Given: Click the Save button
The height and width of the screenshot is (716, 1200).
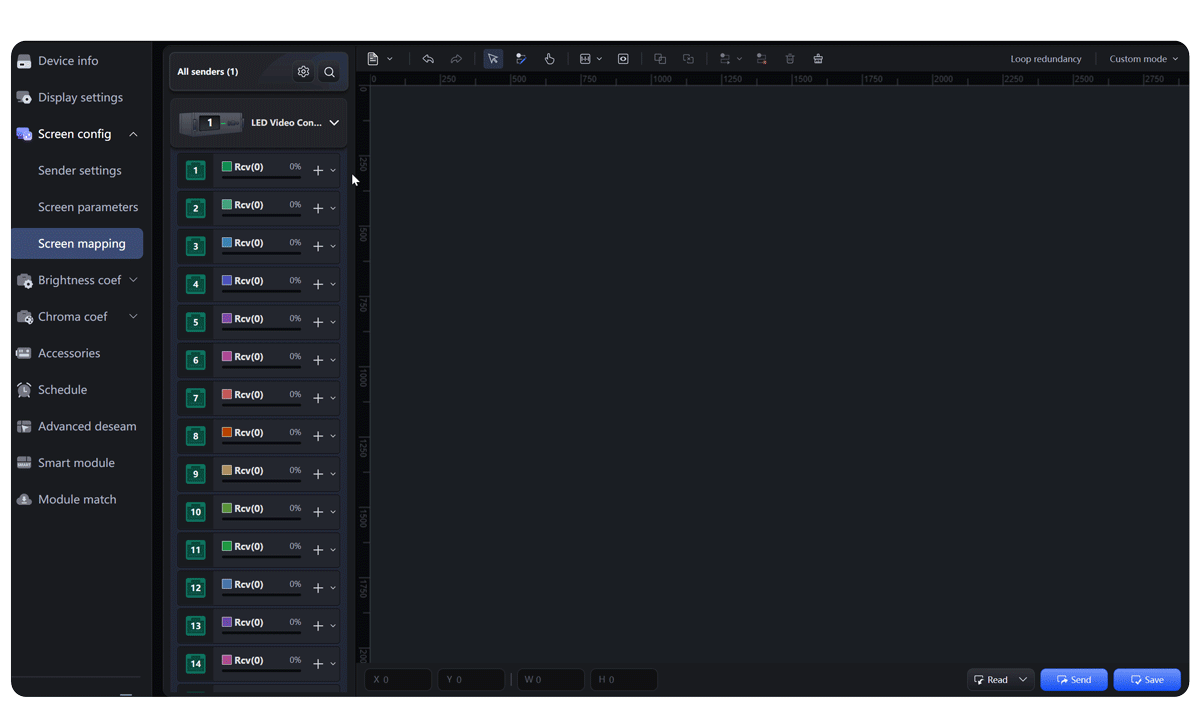Looking at the screenshot, I should click(x=1146, y=680).
